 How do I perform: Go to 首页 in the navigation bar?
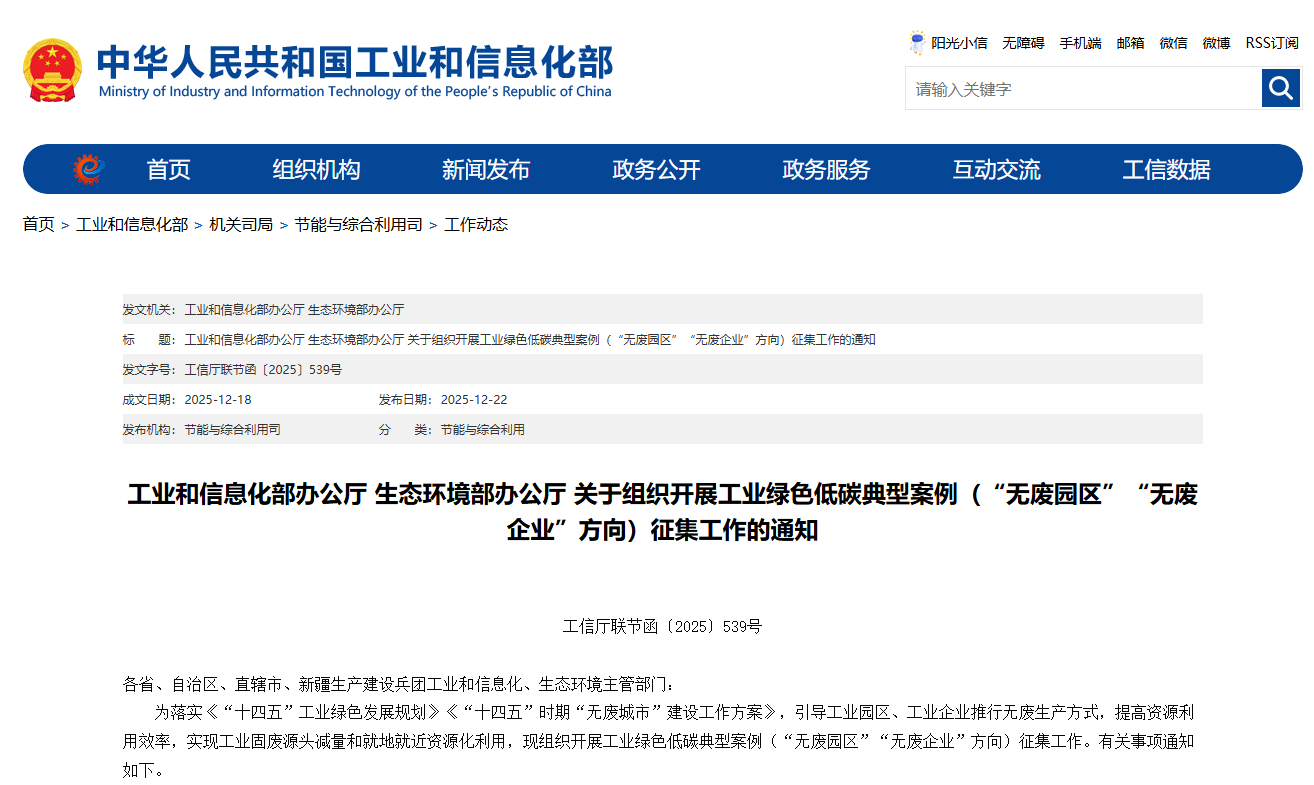point(168,170)
